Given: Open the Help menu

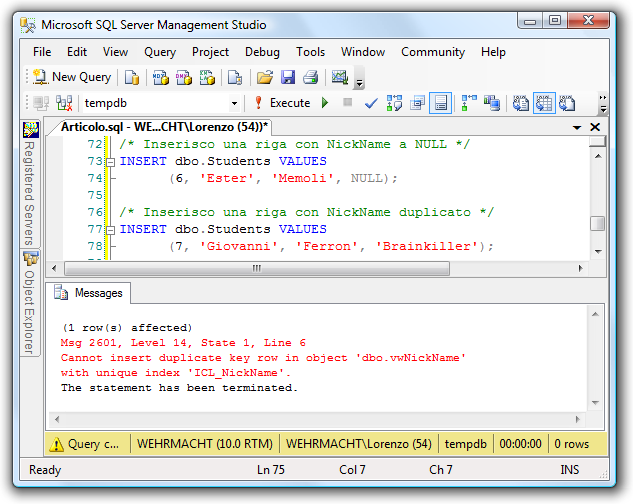Looking at the screenshot, I should [x=493, y=52].
